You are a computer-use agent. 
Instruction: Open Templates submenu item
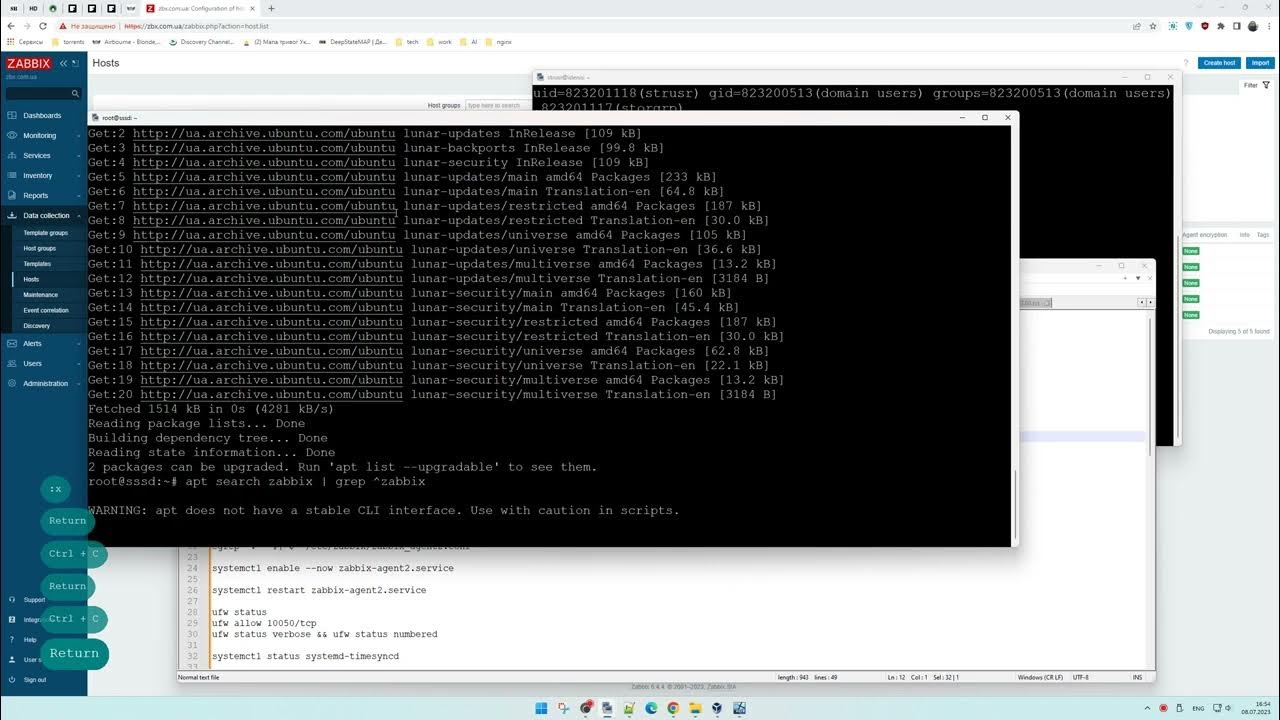(37, 264)
